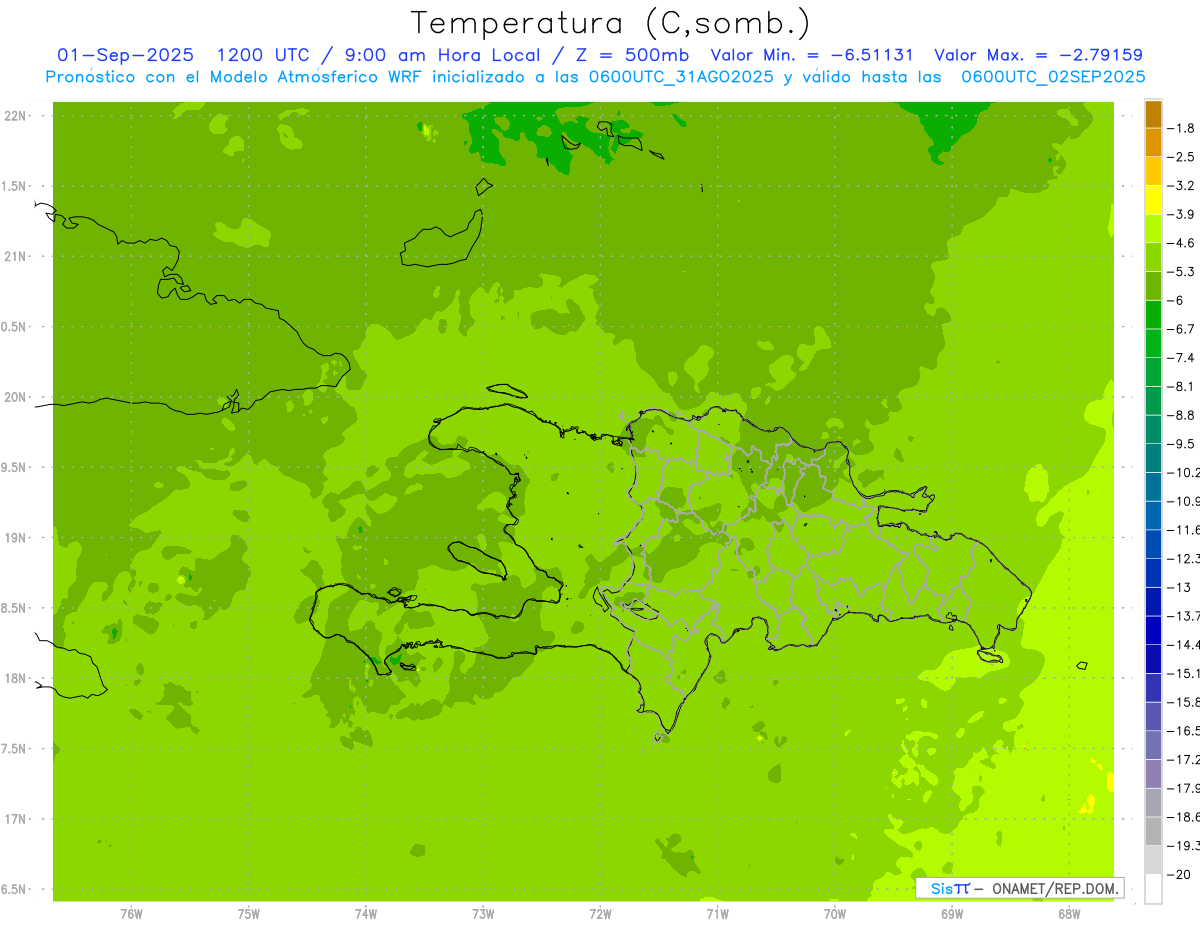Click the 'Valor Max. = -2.79159' value
This screenshot has height=927, width=1200.
[x=1038, y=55]
